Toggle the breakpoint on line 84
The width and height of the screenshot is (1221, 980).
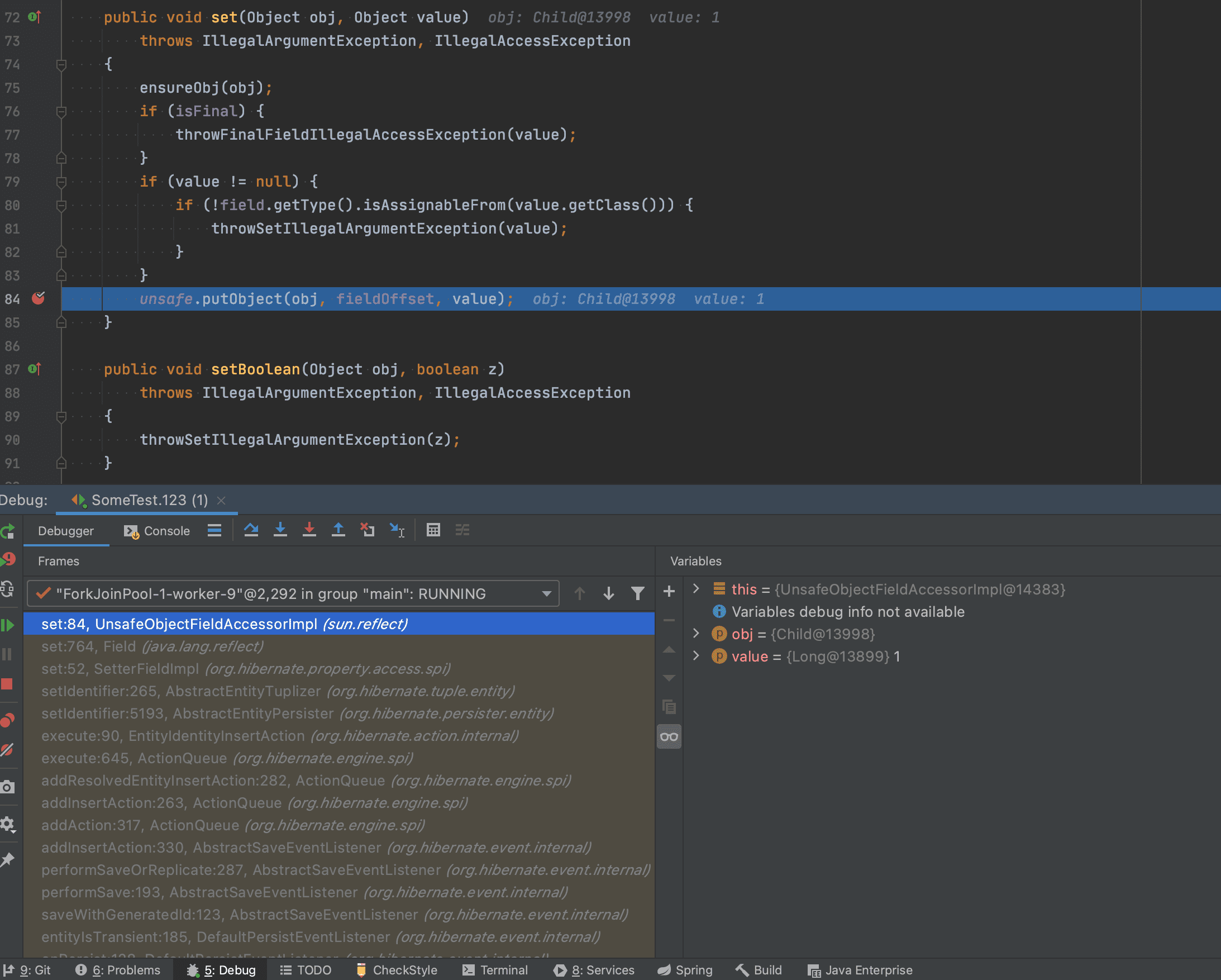click(38, 298)
